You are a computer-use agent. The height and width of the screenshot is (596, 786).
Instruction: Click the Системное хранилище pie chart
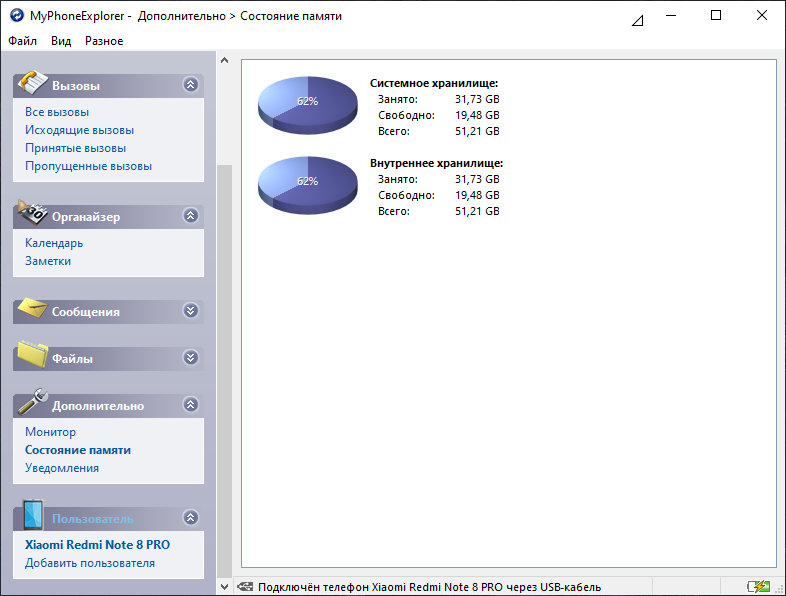(x=308, y=105)
